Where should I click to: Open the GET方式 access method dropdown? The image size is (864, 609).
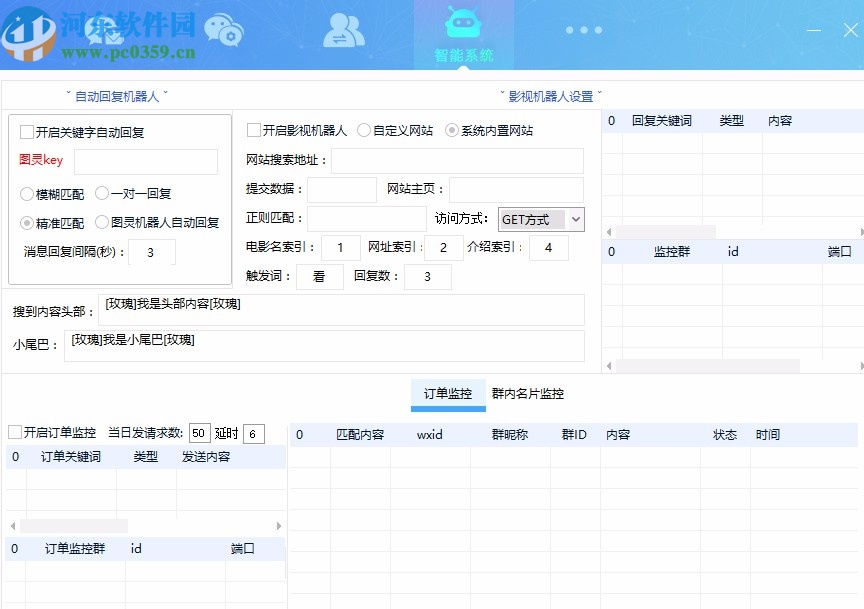pyautogui.click(x=541, y=219)
